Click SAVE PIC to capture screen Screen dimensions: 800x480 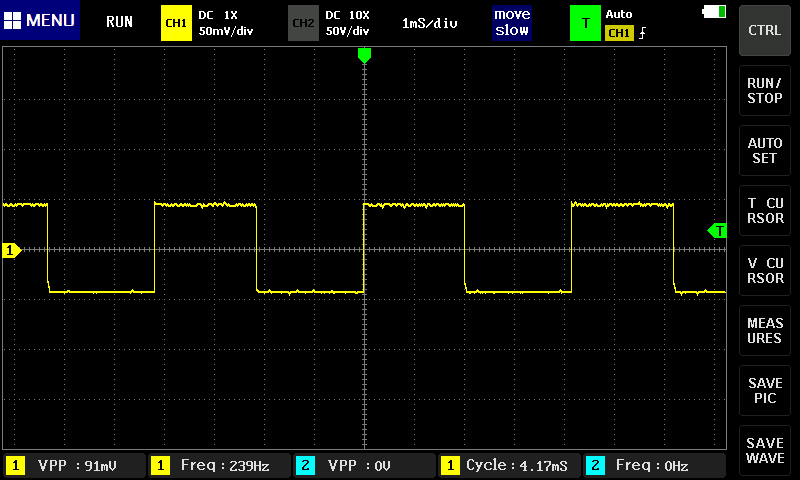click(764, 391)
